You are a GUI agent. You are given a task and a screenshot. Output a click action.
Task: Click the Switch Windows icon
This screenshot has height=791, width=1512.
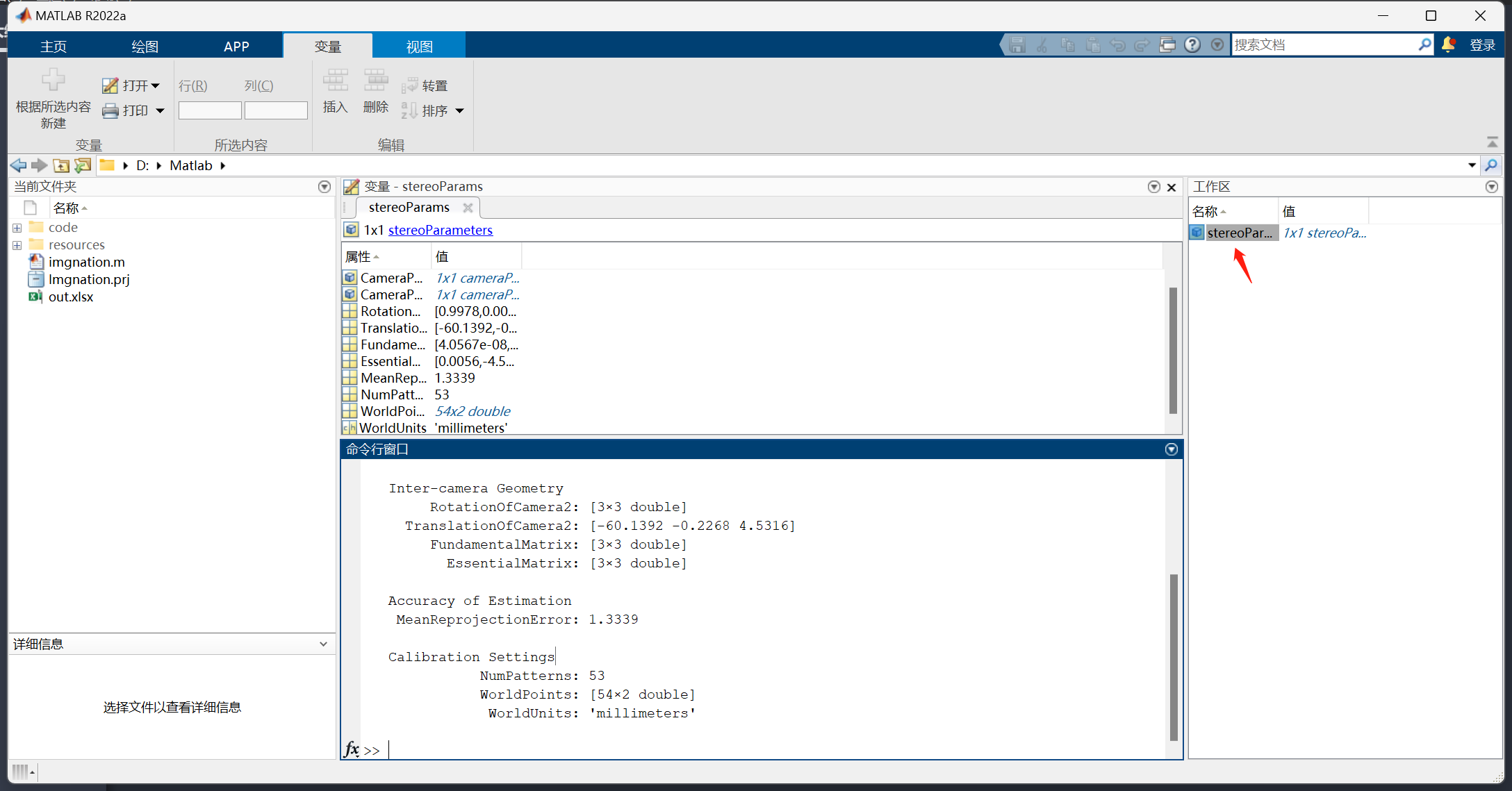[1167, 45]
